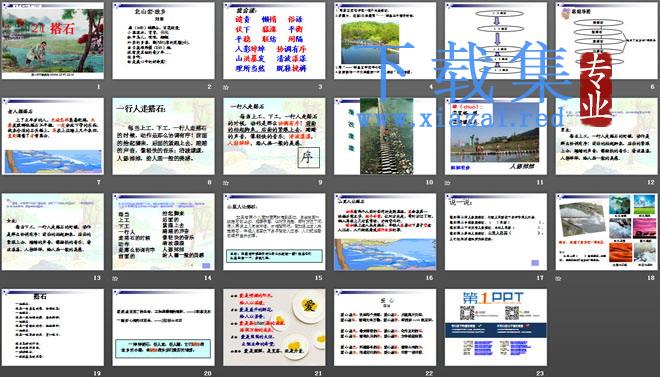Select slide 22 titled 爱心
Screen dimensions: 660x377
tap(385, 327)
